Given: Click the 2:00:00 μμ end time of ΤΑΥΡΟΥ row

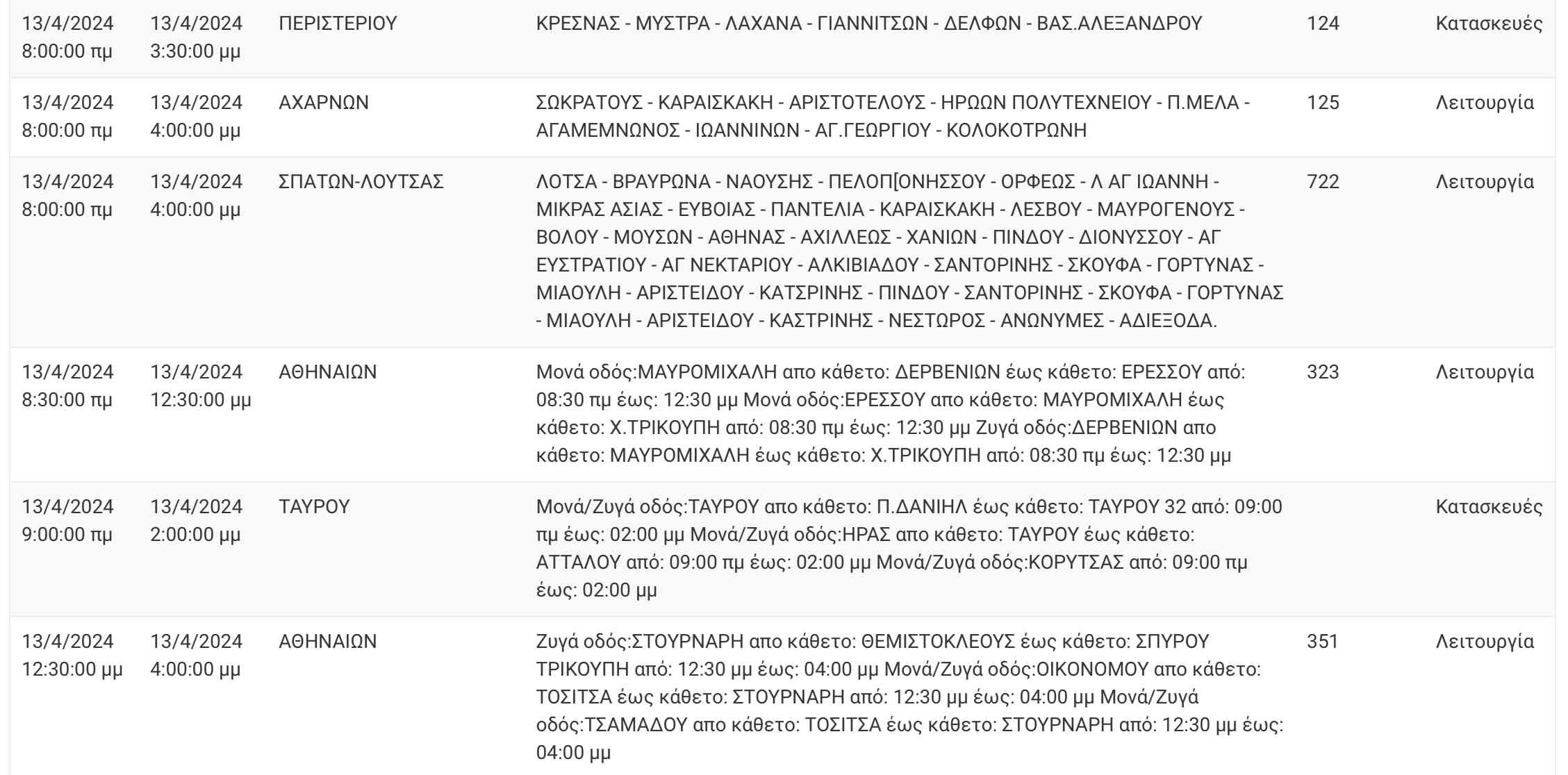Looking at the screenshot, I should click(x=195, y=535).
